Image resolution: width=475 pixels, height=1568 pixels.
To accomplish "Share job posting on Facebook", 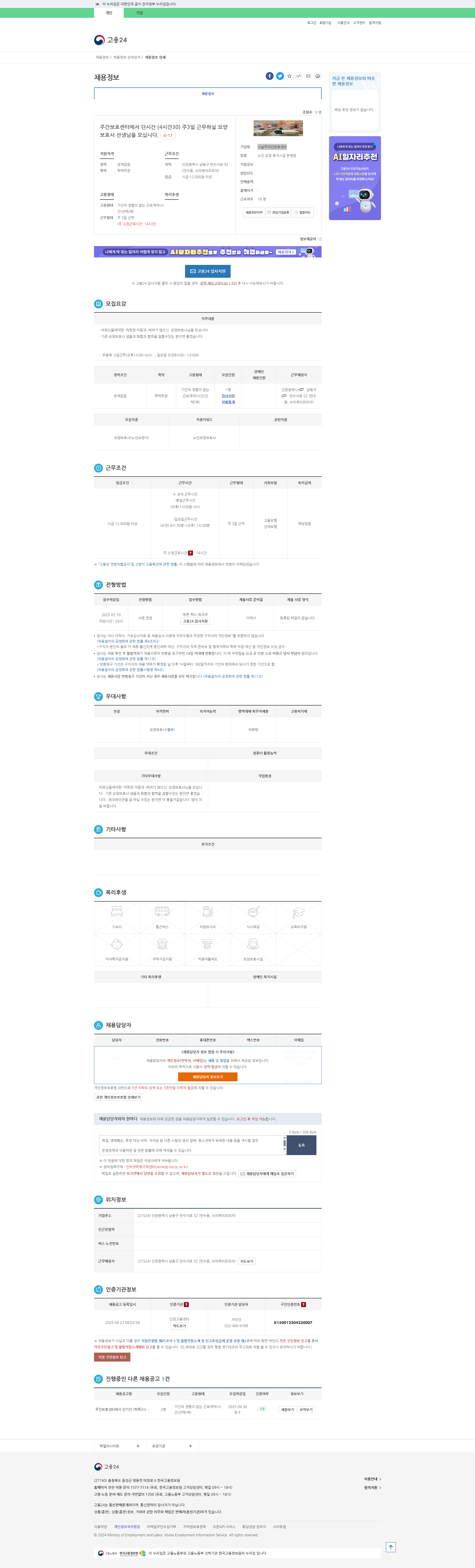I will pyautogui.click(x=269, y=76).
